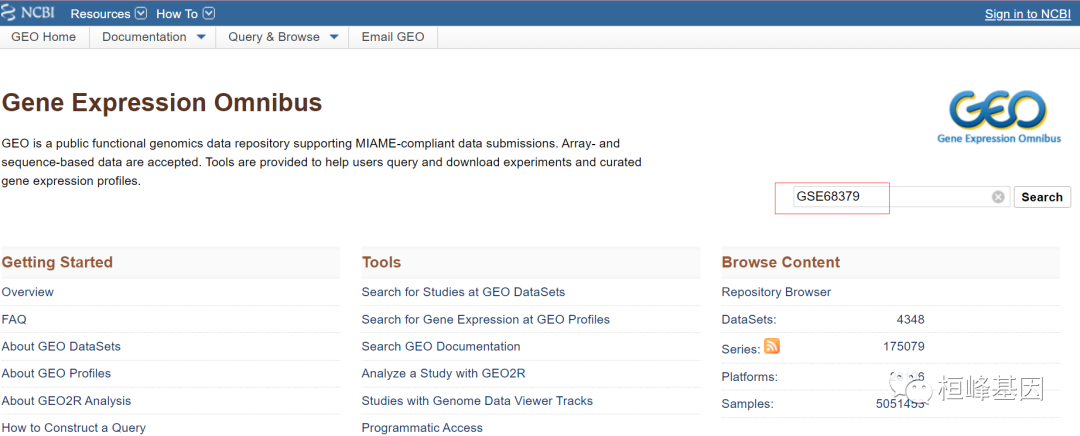Open Programmatic Access link
This screenshot has width=1080, height=436.
(422, 428)
